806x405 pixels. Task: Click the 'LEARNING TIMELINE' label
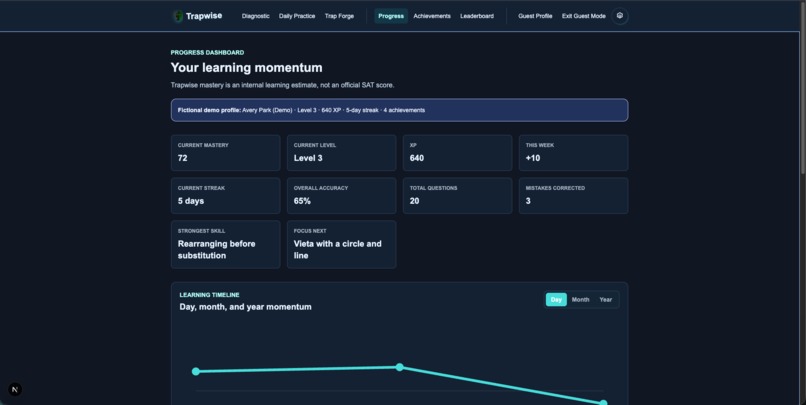click(209, 295)
